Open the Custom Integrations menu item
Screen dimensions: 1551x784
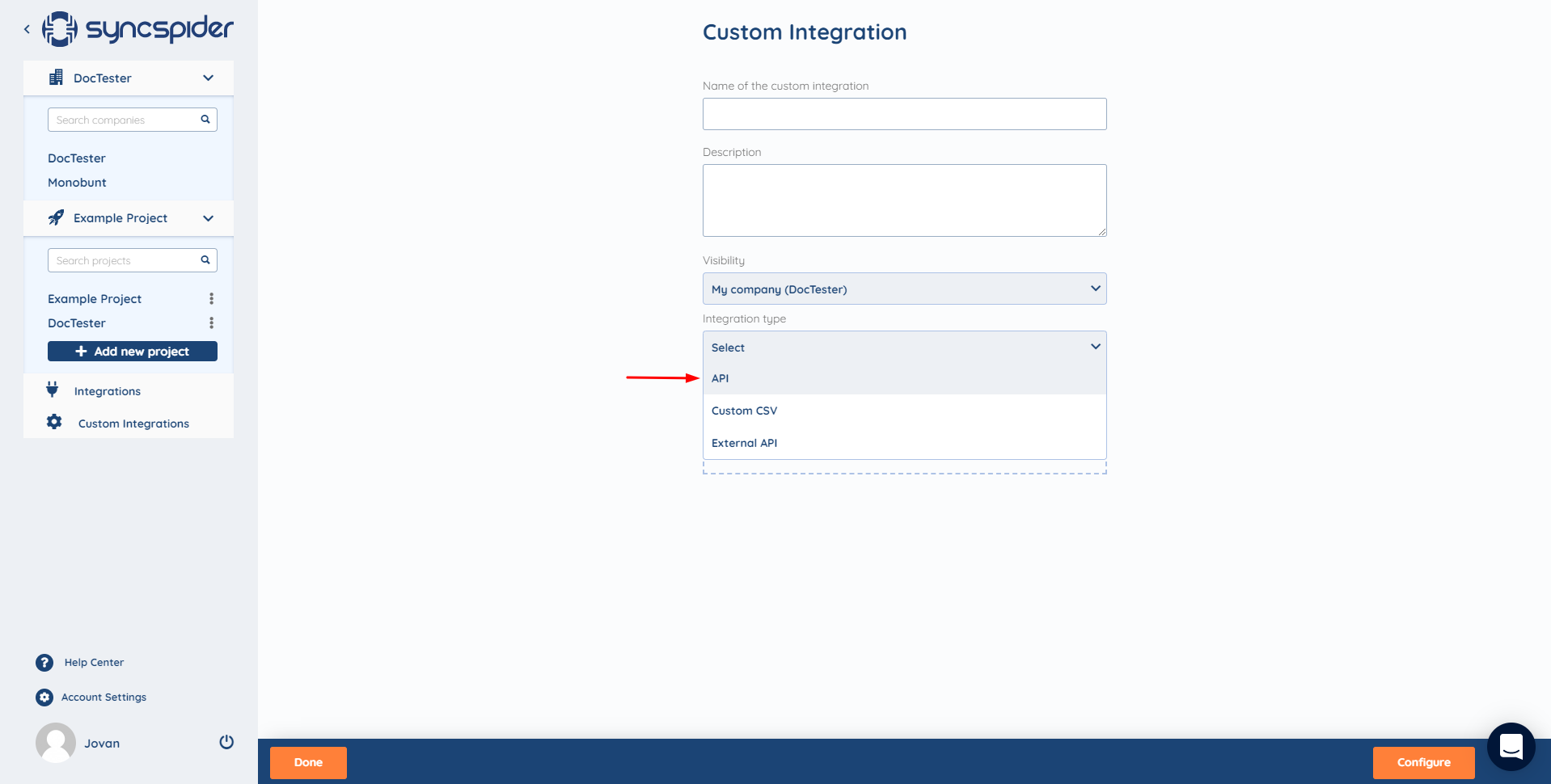pos(133,424)
